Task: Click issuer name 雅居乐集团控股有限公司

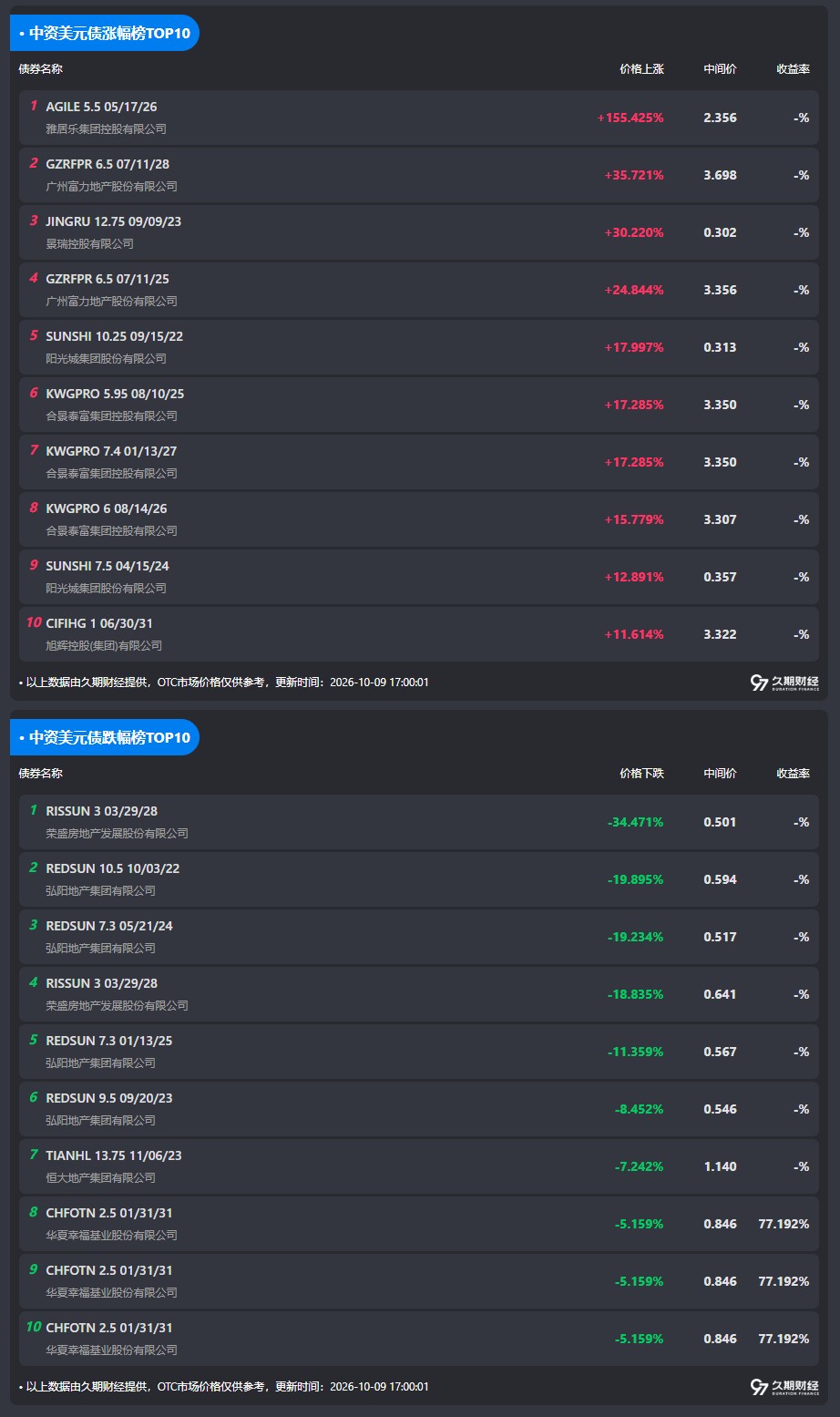Action: tap(107, 129)
